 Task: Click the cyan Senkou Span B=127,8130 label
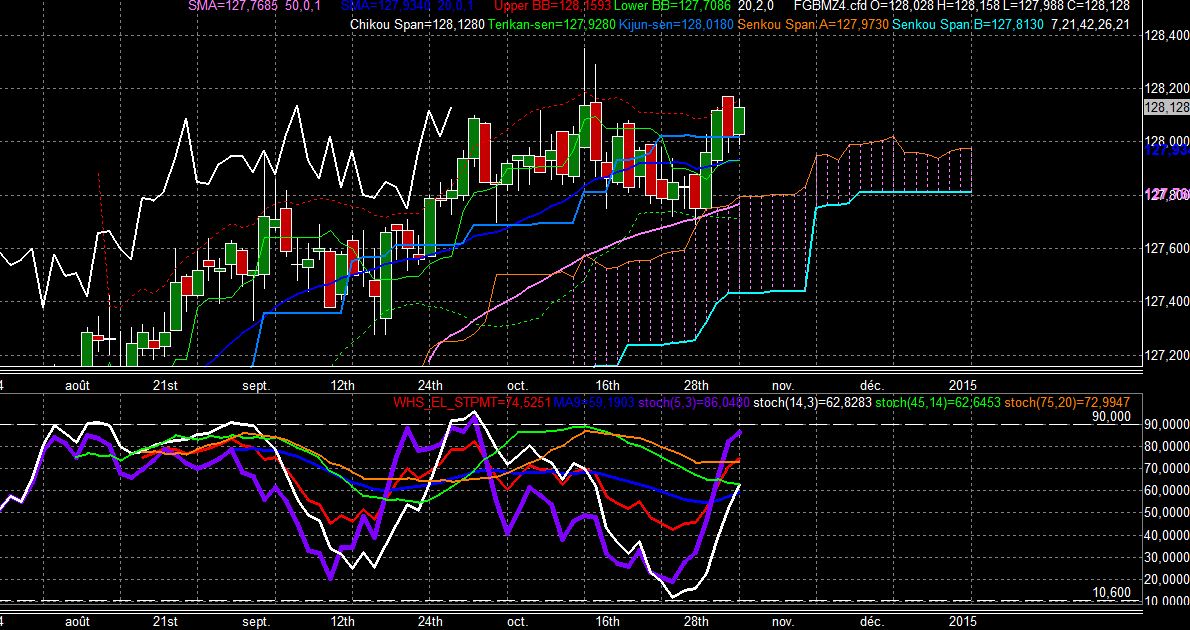coord(968,24)
